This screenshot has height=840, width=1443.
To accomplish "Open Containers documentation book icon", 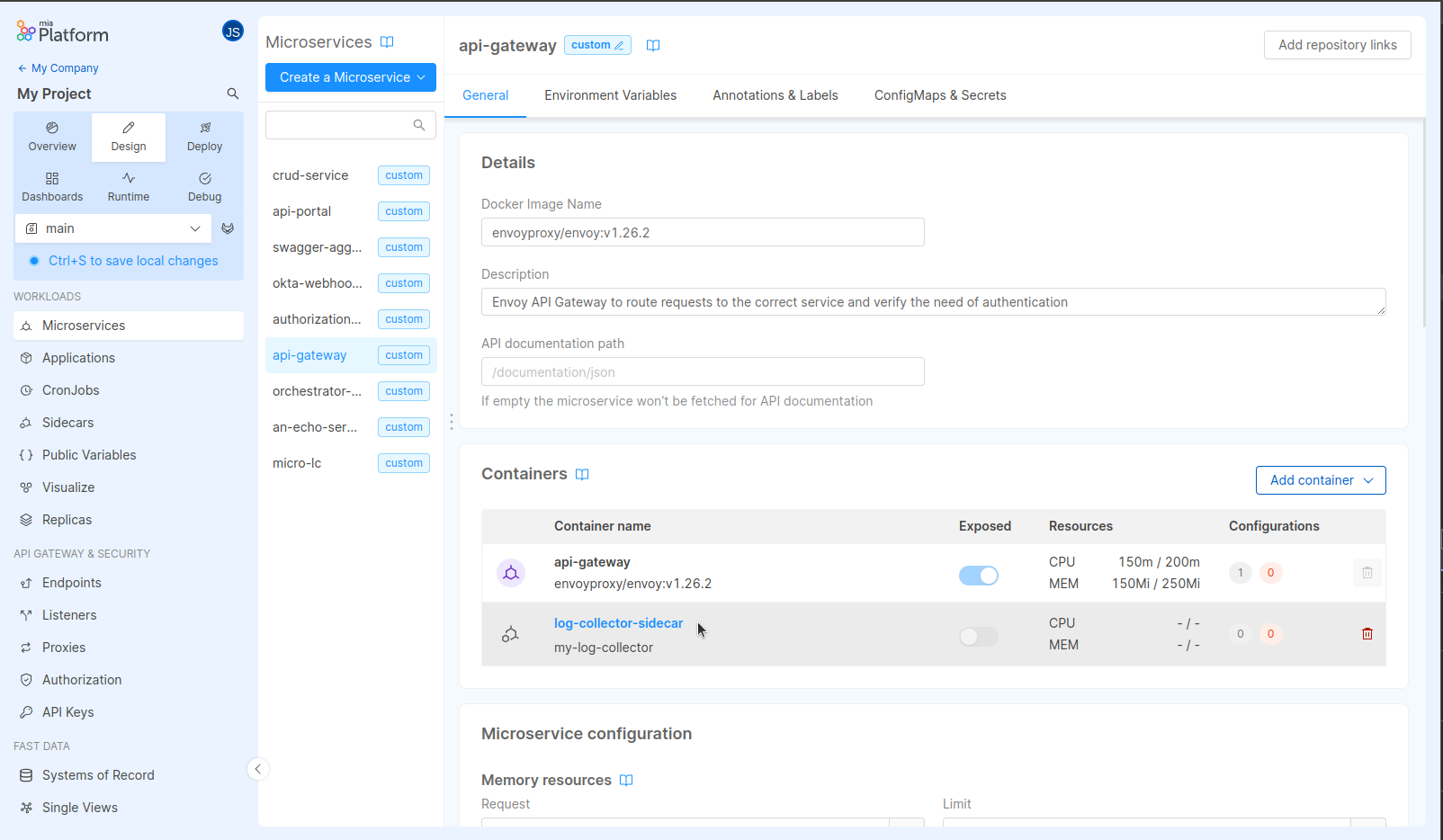I will tap(582, 475).
